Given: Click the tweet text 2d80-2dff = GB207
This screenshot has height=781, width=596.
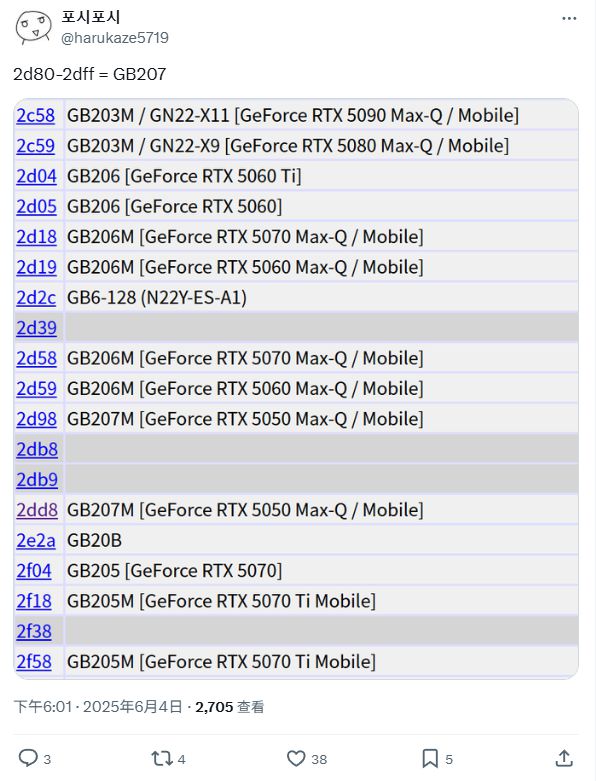Looking at the screenshot, I should (90, 75).
